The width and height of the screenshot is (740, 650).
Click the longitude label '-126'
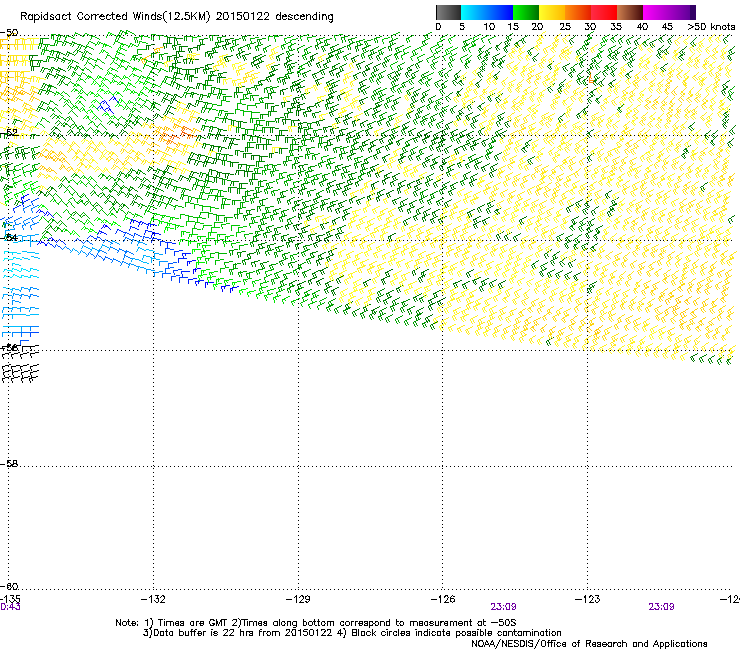pos(443,599)
